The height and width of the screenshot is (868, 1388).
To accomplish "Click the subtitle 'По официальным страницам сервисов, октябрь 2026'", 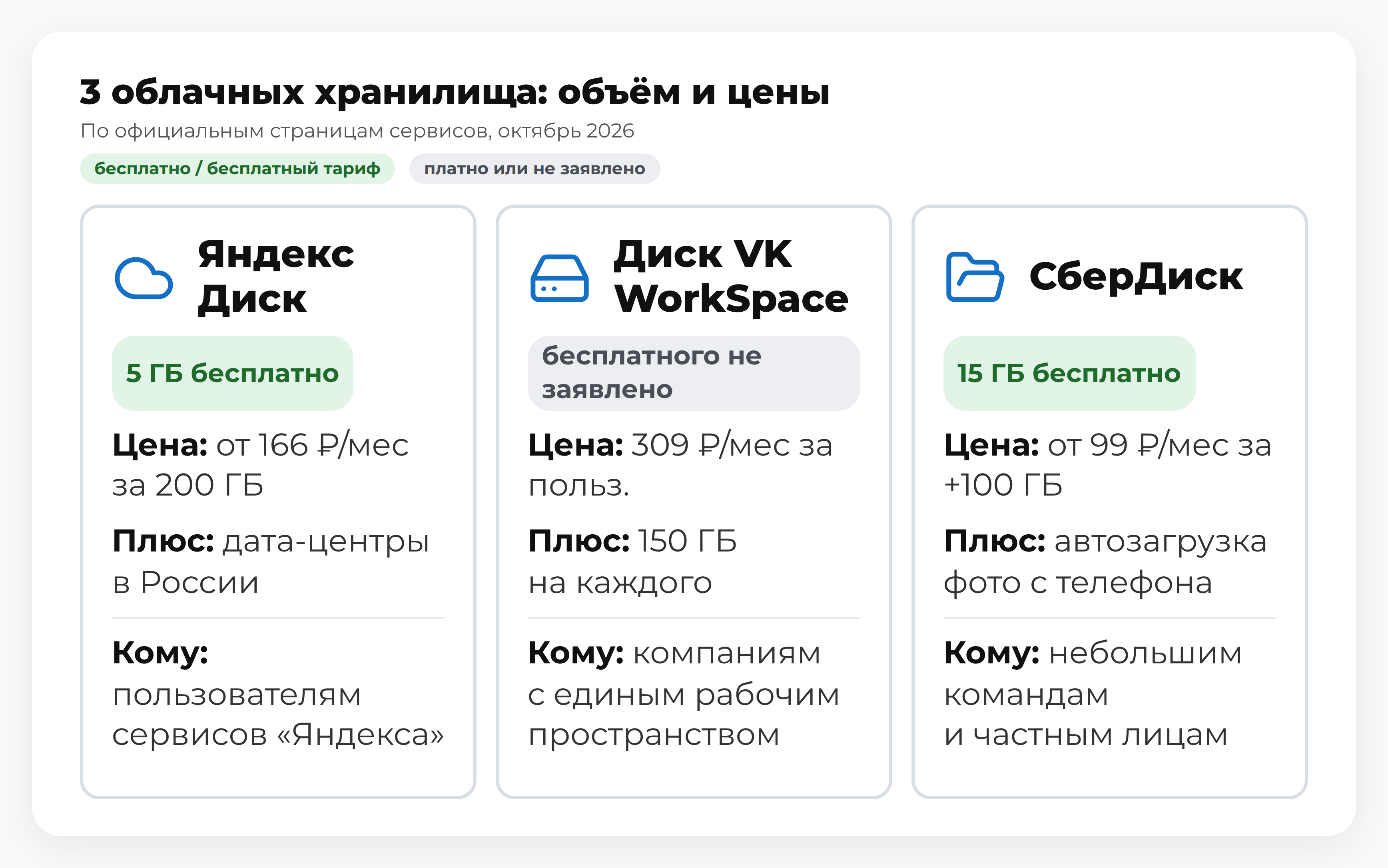I will (x=357, y=131).
